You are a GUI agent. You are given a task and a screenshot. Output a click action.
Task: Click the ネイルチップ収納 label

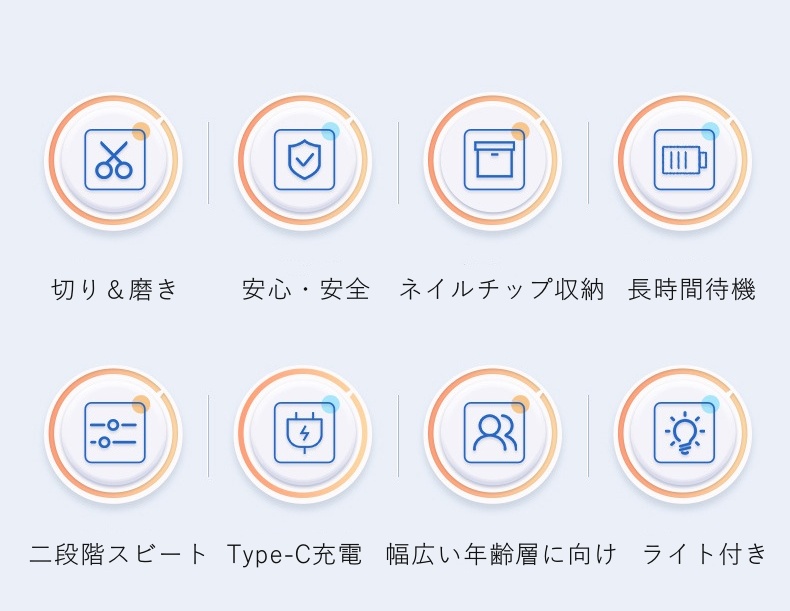point(502,290)
